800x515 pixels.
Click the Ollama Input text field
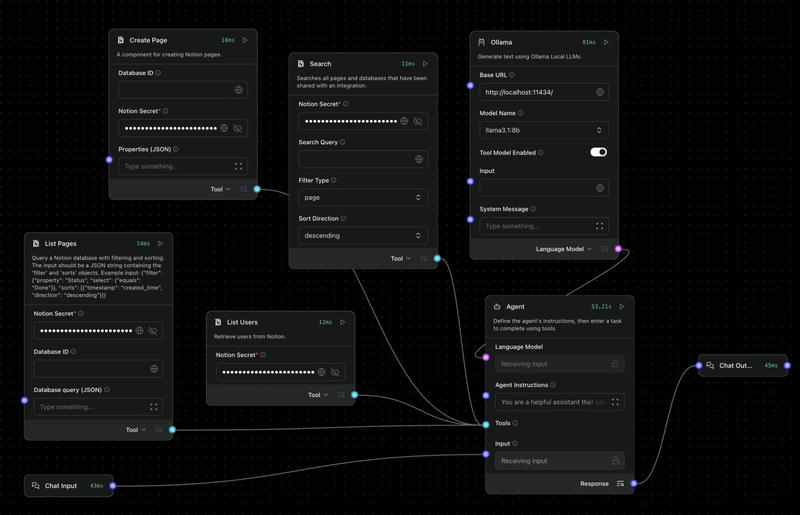coord(544,188)
